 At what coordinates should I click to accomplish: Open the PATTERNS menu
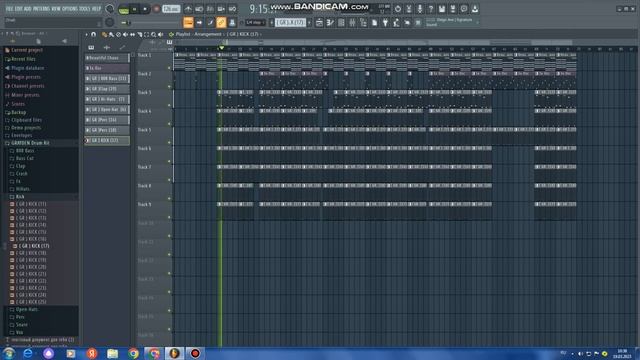[42, 9]
